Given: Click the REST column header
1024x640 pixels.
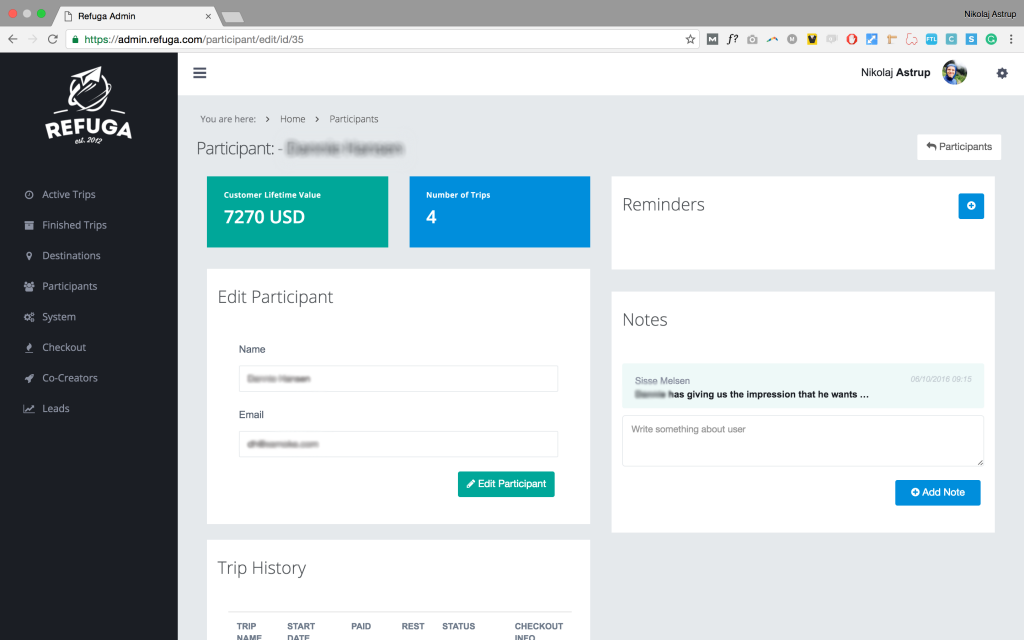Looking at the screenshot, I should (x=413, y=626).
